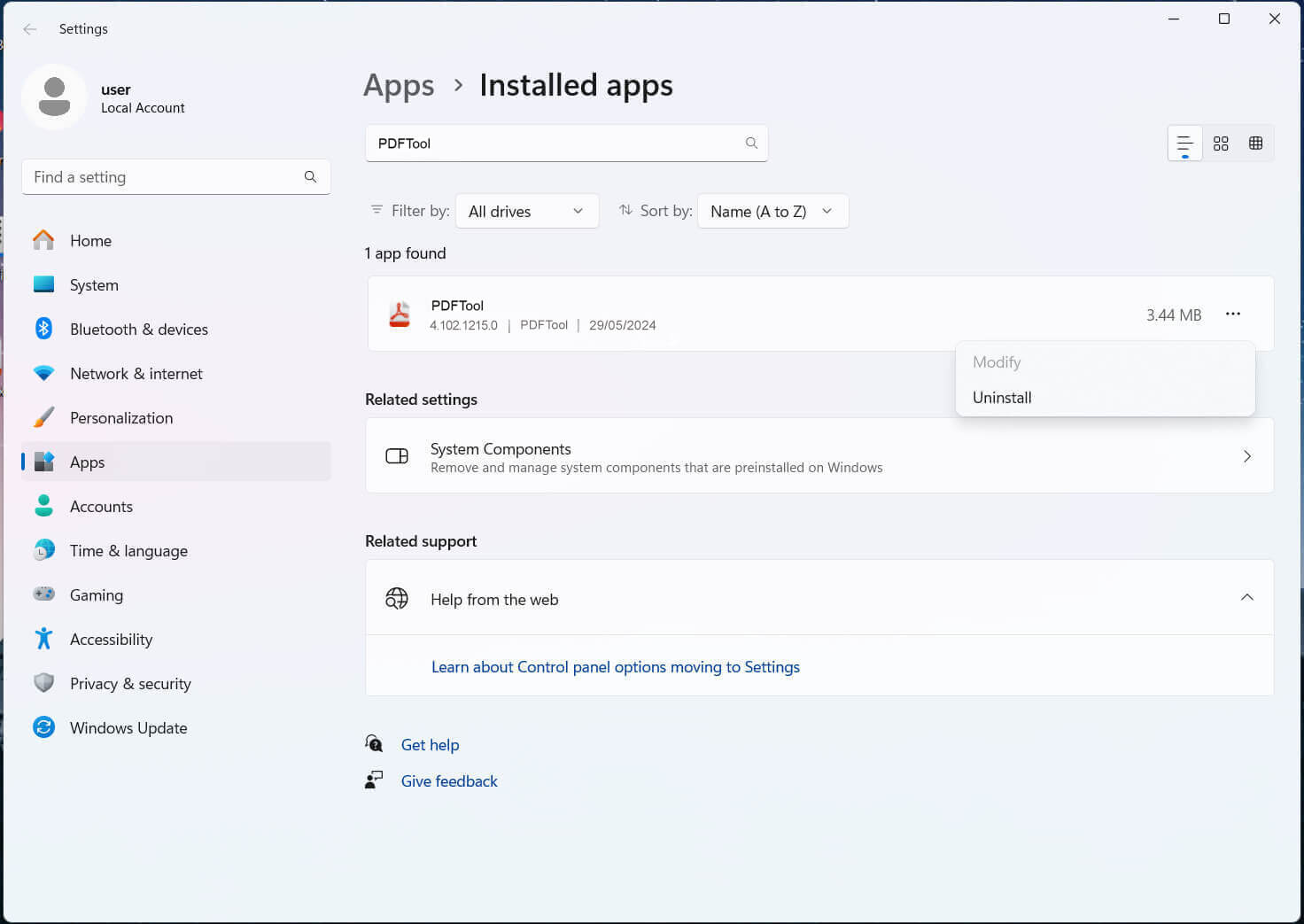Open the three-dot menu for PDFTool
This screenshot has width=1304, height=924.
(1232, 314)
